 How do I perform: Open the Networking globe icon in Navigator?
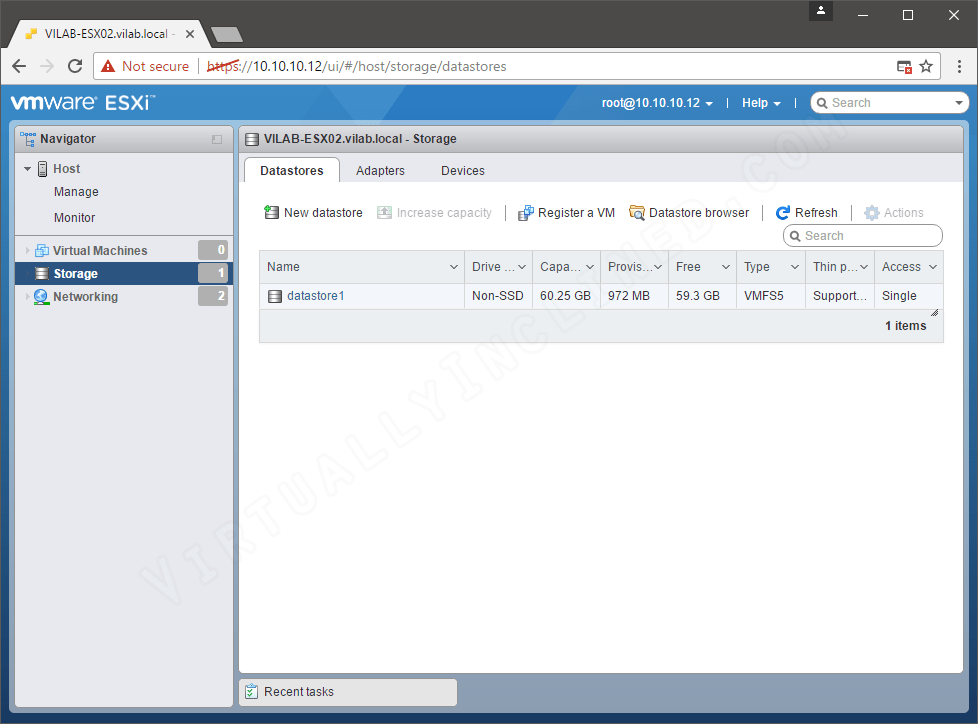coord(41,296)
